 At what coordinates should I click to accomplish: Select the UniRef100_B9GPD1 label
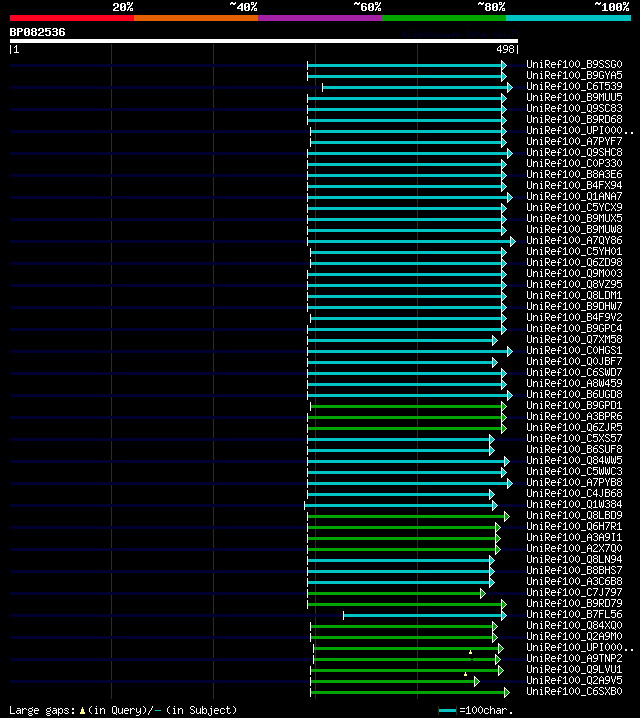tap(574, 405)
